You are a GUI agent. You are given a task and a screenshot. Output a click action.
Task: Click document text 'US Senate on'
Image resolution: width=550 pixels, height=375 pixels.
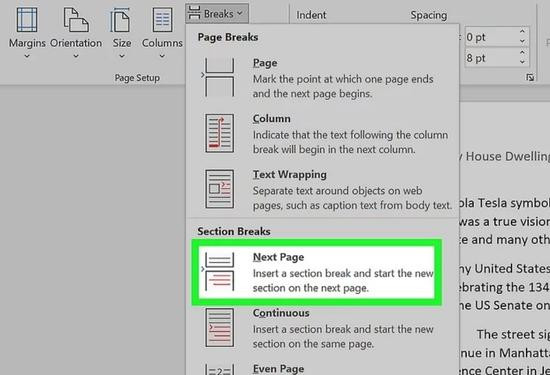(512, 306)
